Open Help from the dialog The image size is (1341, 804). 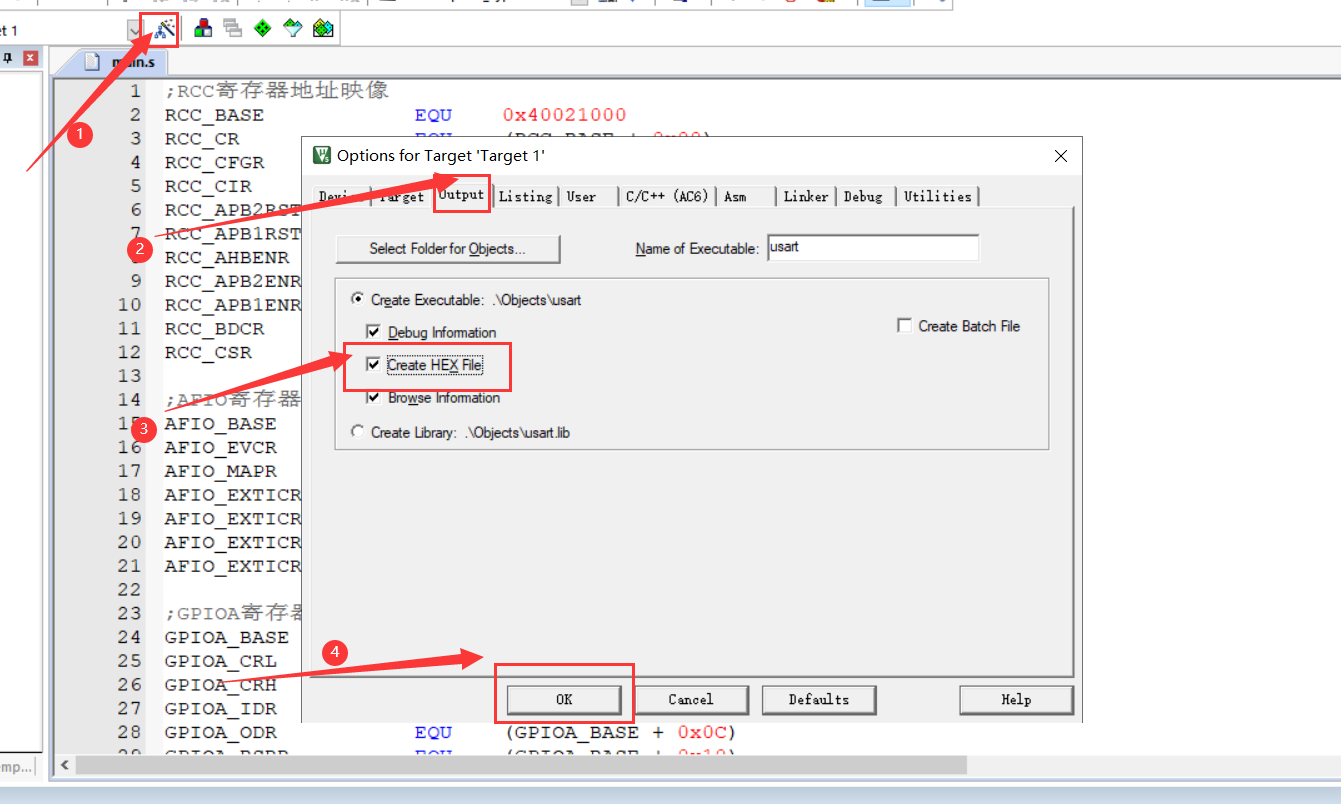point(1016,699)
